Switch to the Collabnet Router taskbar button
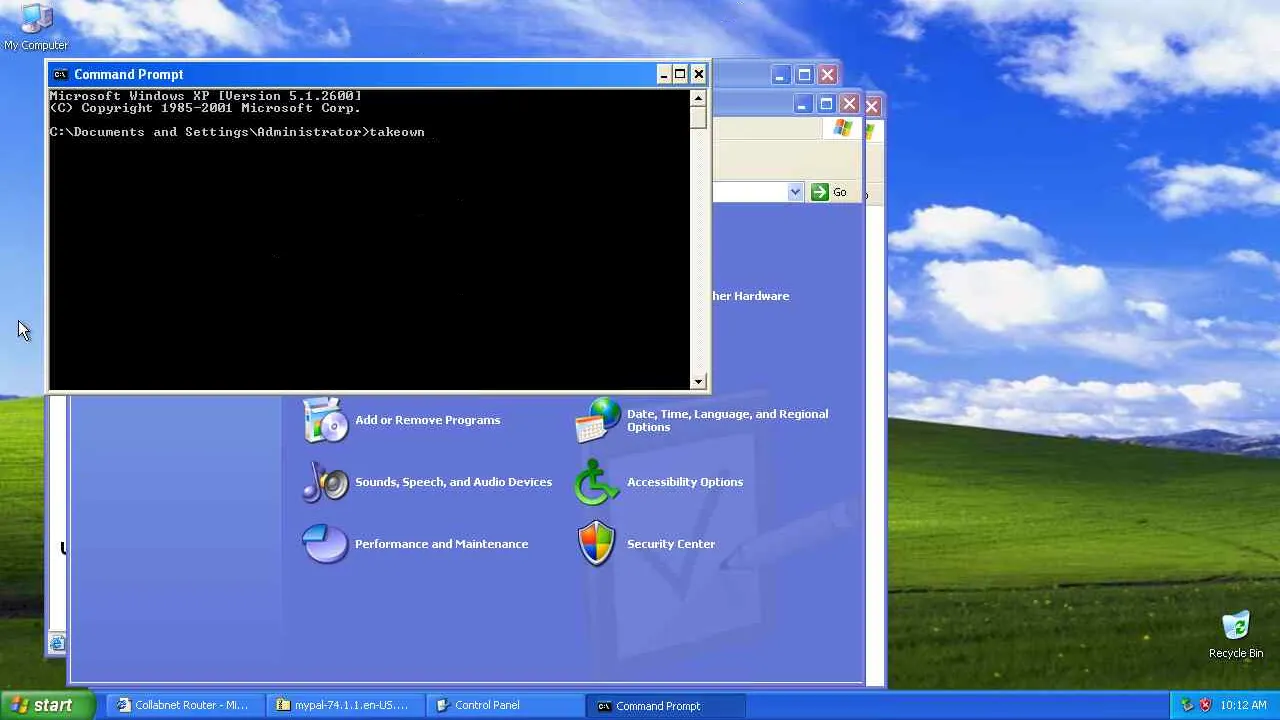This screenshot has height=720, width=1280. point(184,705)
